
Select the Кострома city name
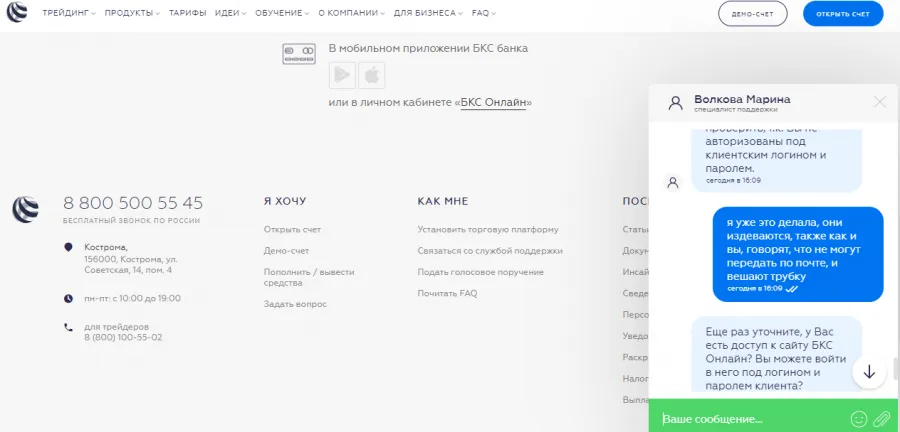(106, 247)
